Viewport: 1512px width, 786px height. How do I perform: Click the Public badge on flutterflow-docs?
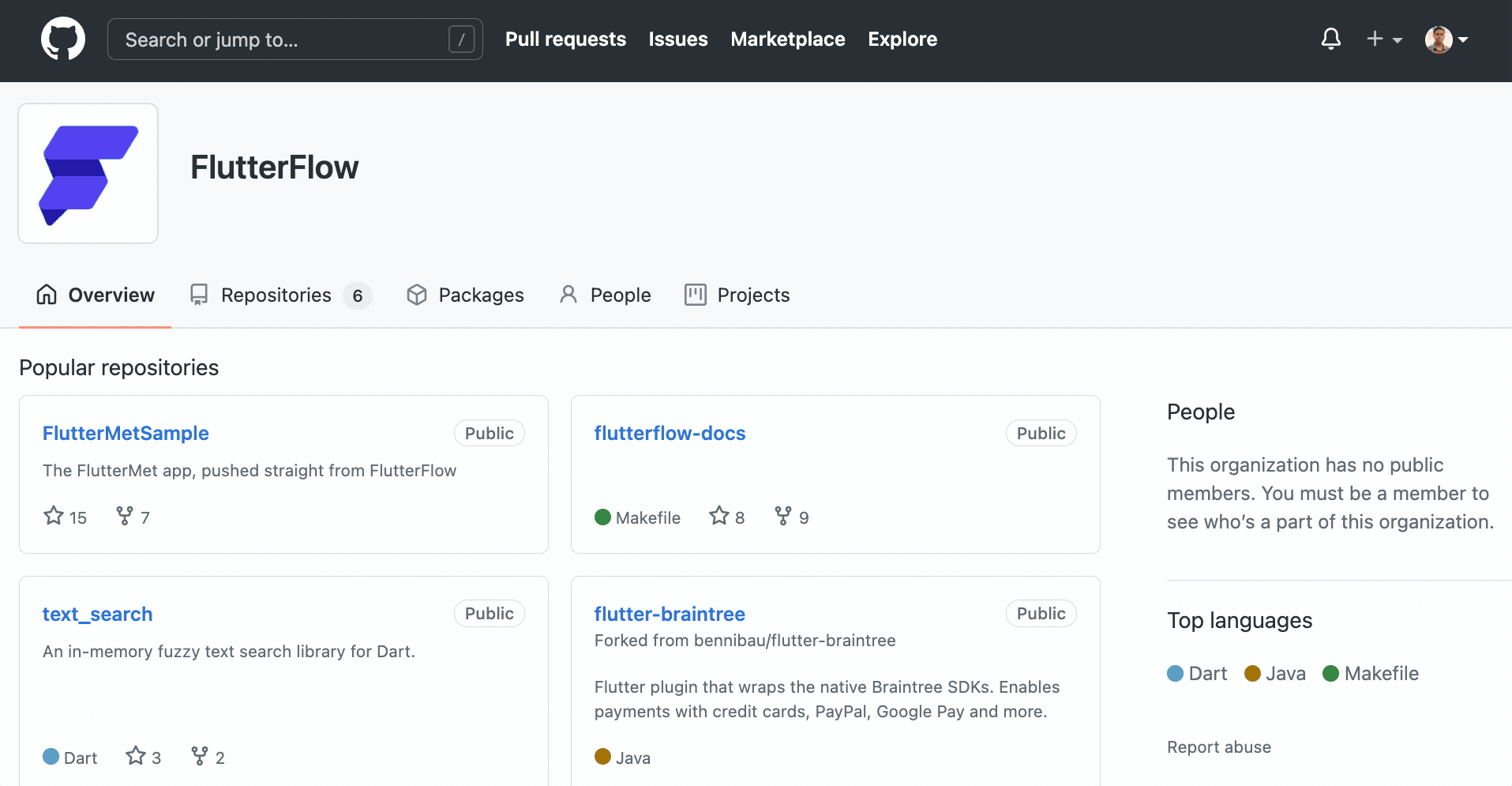pos(1041,433)
